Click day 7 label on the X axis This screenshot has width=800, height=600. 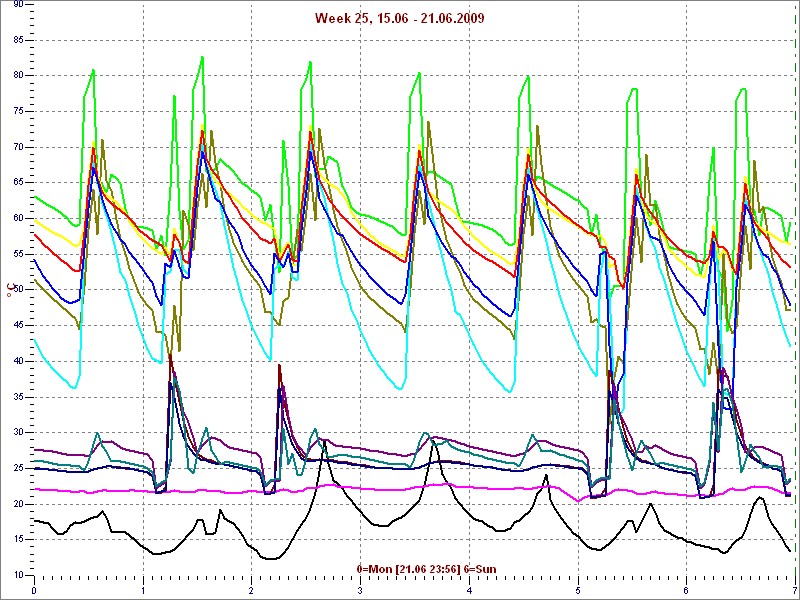click(x=794, y=591)
